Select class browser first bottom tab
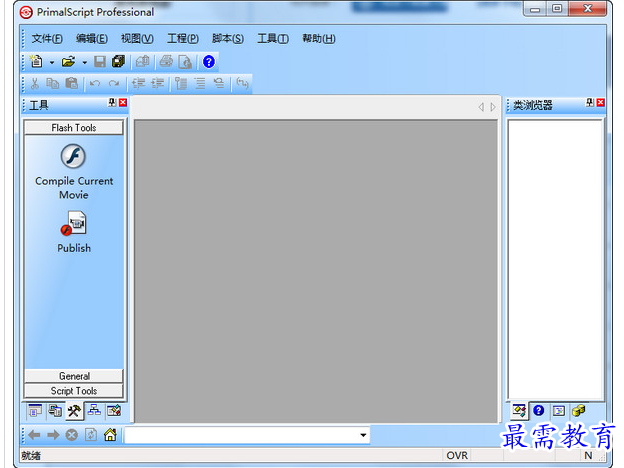 519,411
